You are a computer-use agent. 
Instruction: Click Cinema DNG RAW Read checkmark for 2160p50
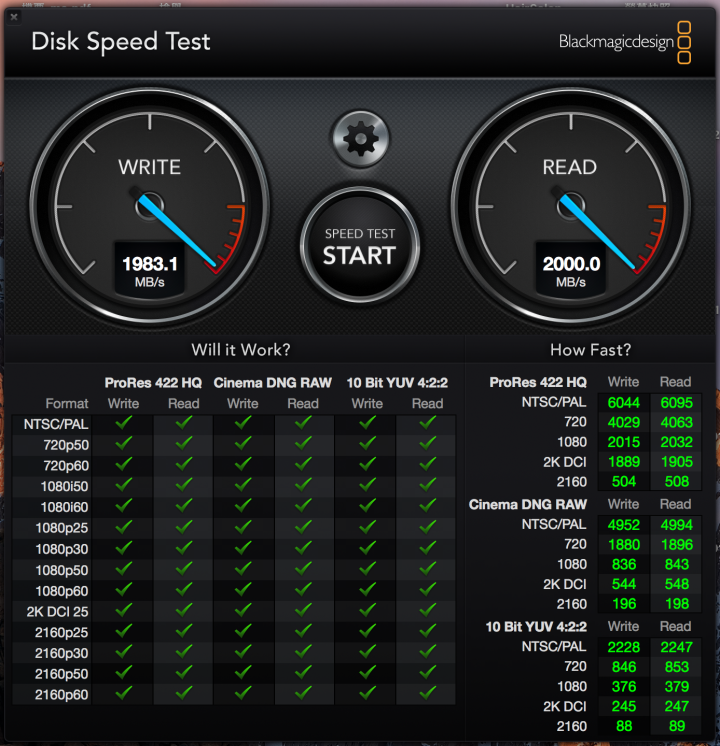pos(303,672)
